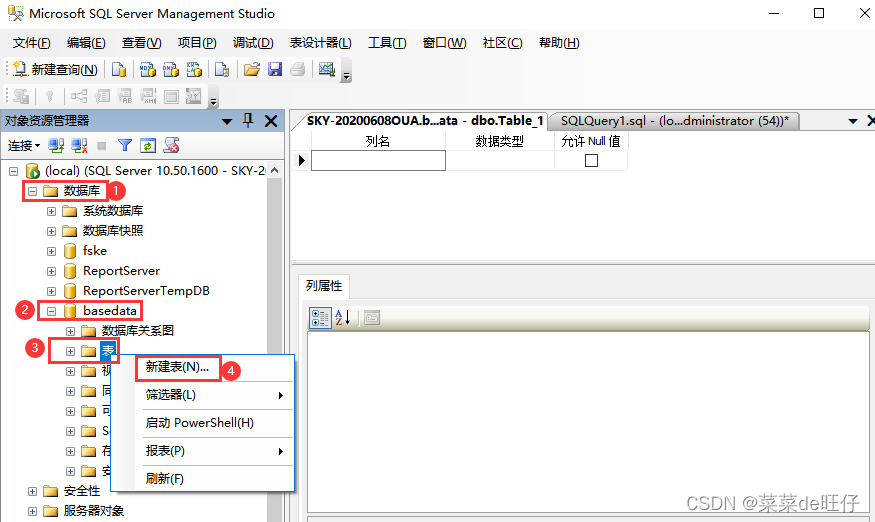Click the Print icon in toolbar
The image size is (875, 522).
pos(297,69)
